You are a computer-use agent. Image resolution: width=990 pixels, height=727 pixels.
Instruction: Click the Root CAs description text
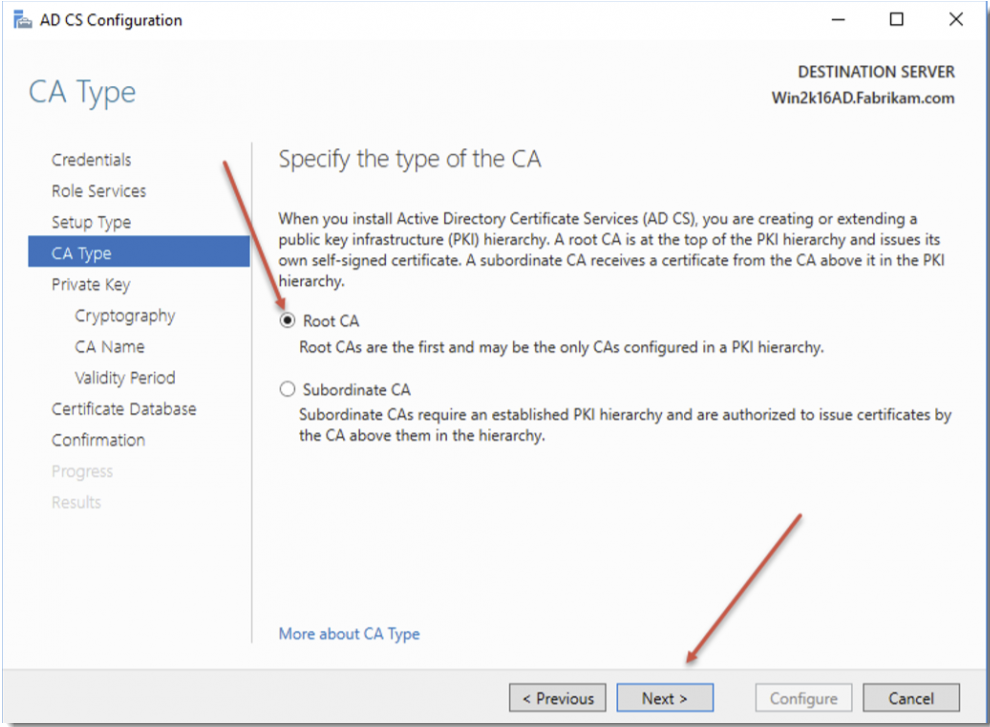pos(561,347)
